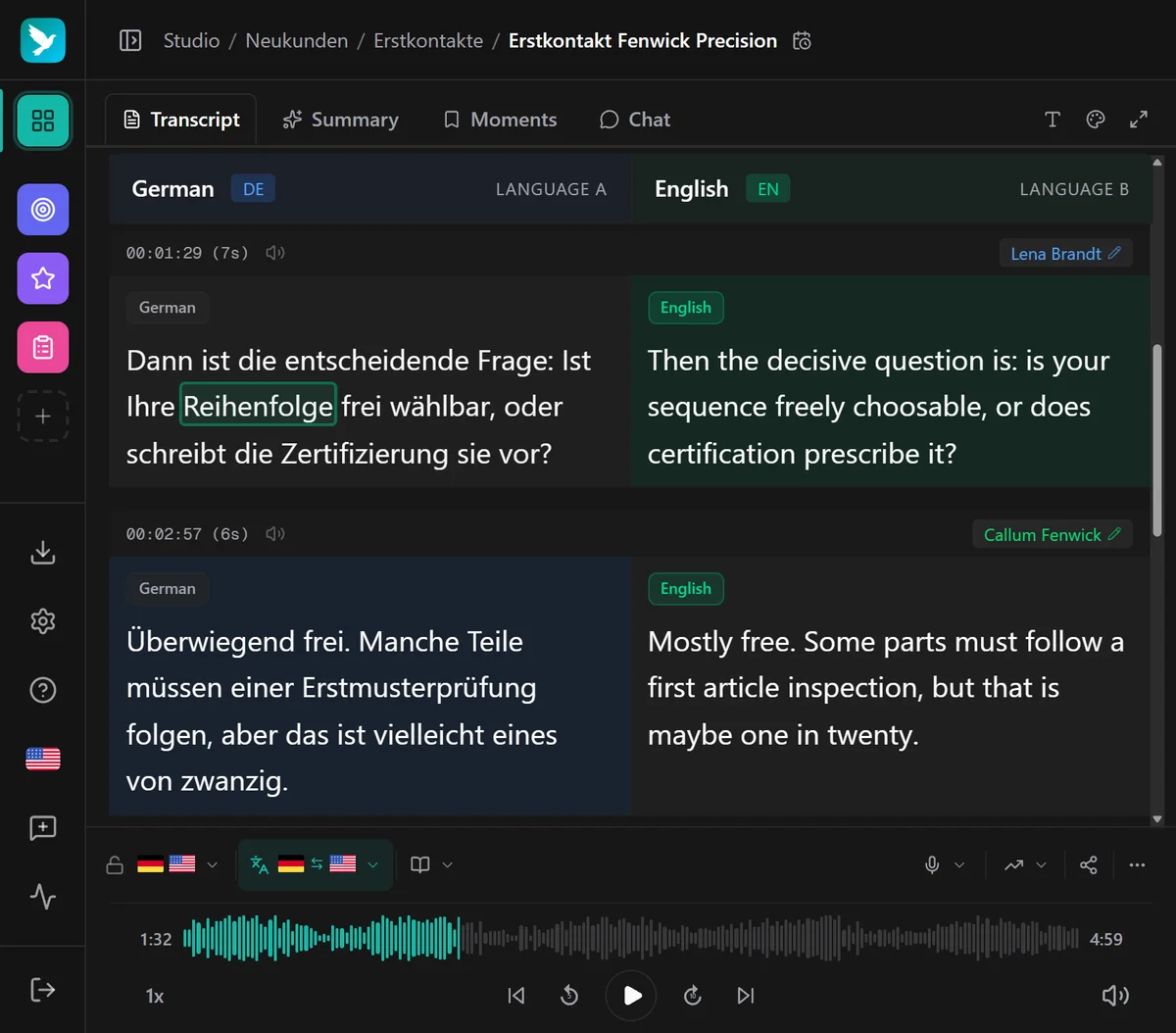This screenshot has width=1176, height=1033.
Task: Open the trend chart dropdown
Action: 1026,864
